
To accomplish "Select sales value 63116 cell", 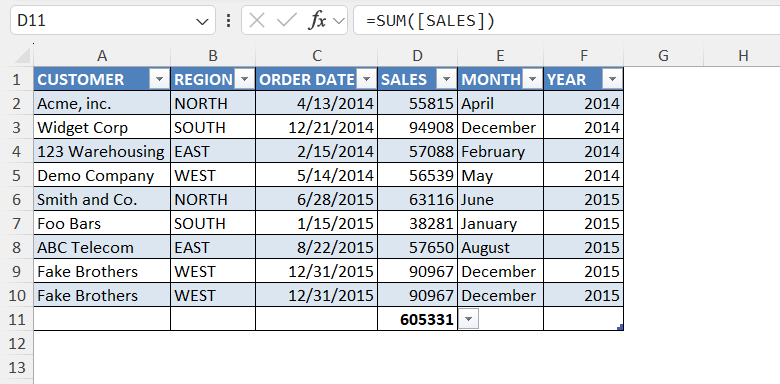I will (418, 199).
